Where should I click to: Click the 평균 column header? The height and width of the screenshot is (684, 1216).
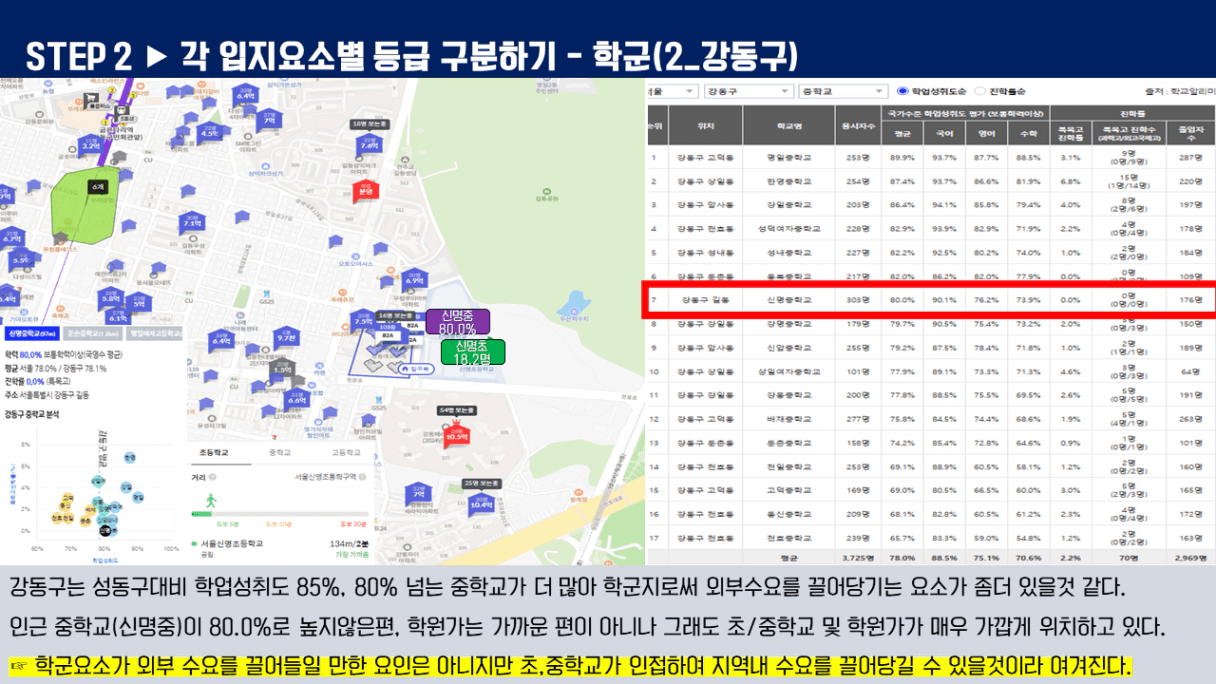click(x=902, y=133)
